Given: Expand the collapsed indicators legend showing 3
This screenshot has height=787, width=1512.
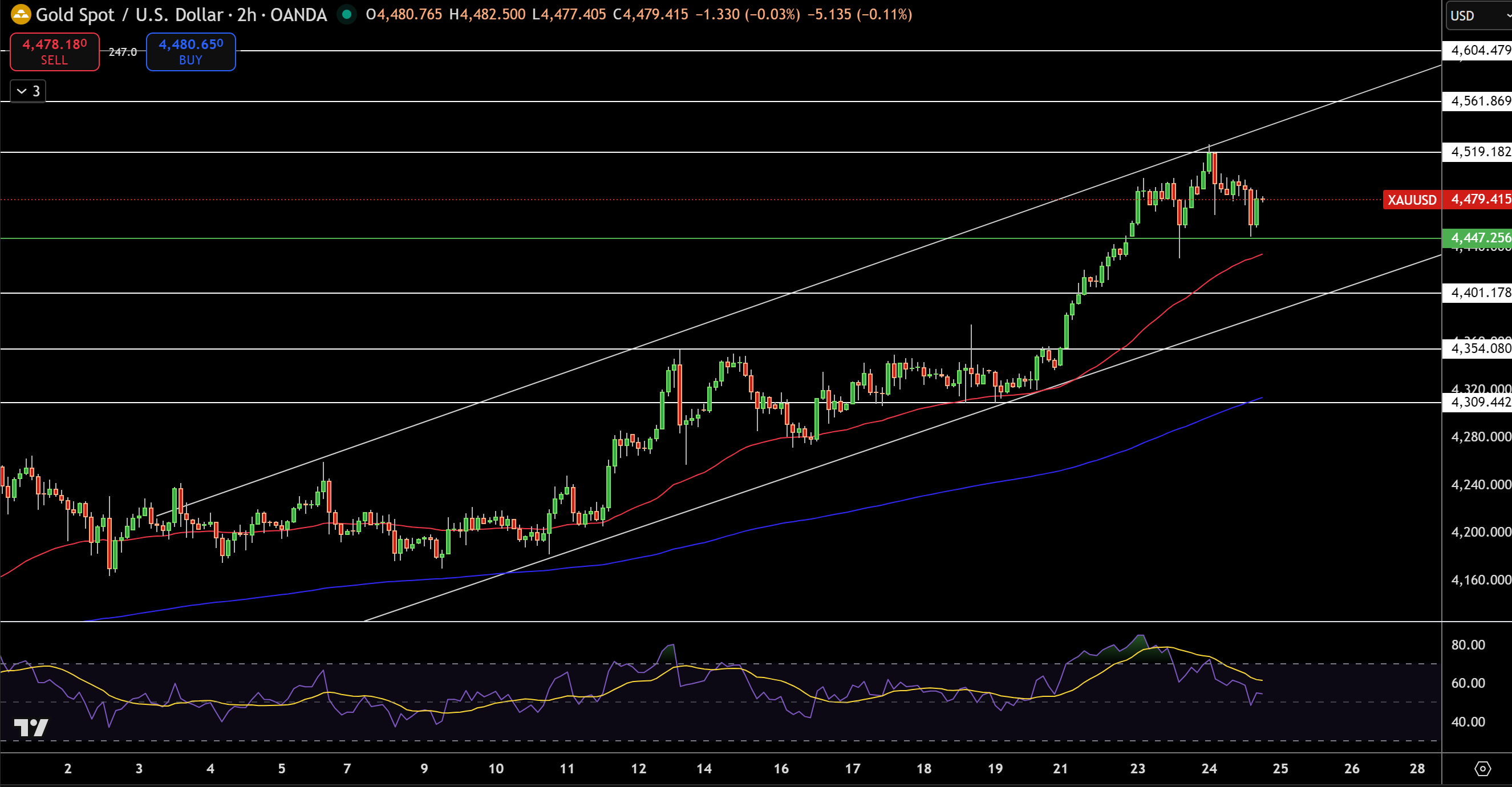Looking at the screenshot, I should [x=28, y=91].
